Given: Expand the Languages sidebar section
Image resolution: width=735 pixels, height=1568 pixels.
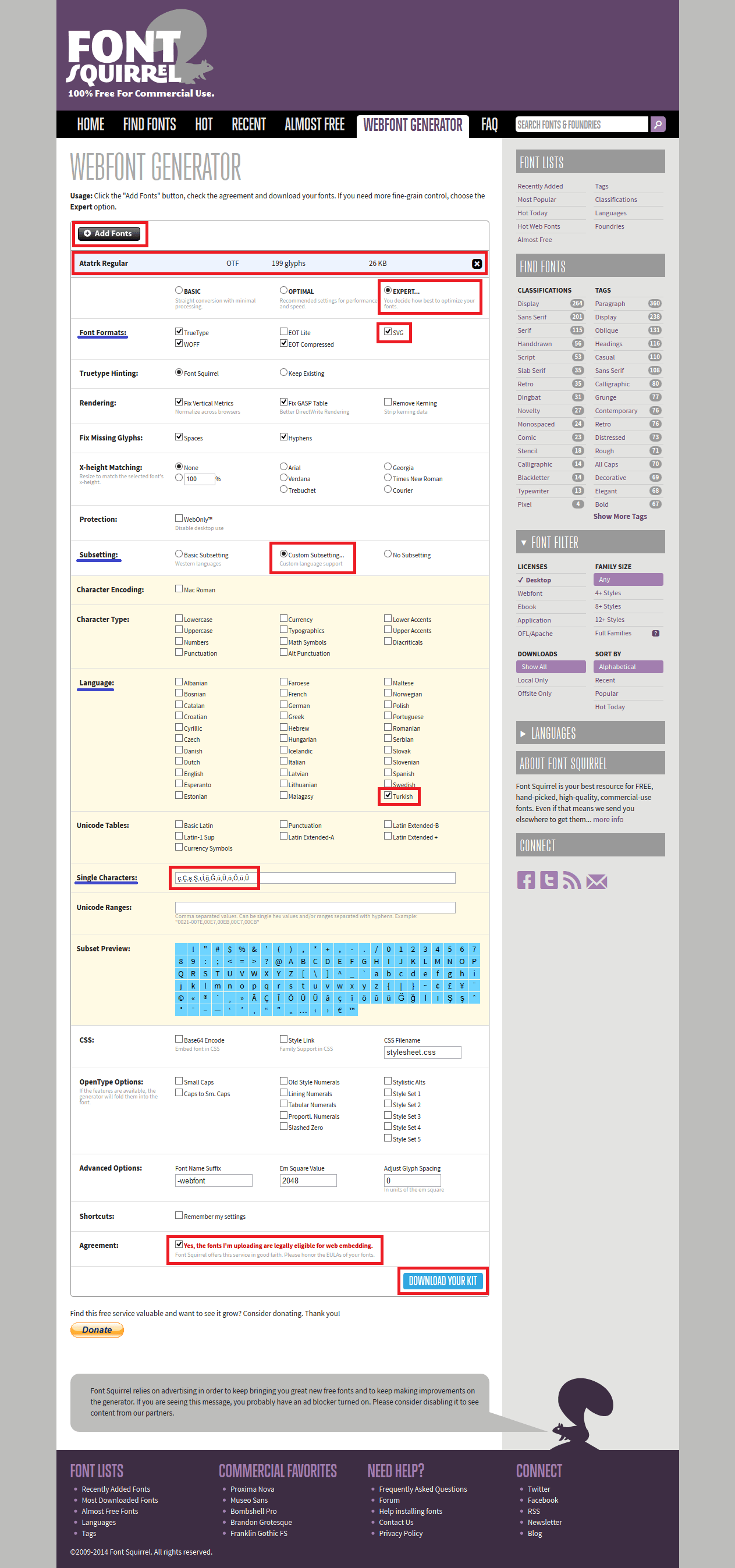Looking at the screenshot, I should point(523,734).
